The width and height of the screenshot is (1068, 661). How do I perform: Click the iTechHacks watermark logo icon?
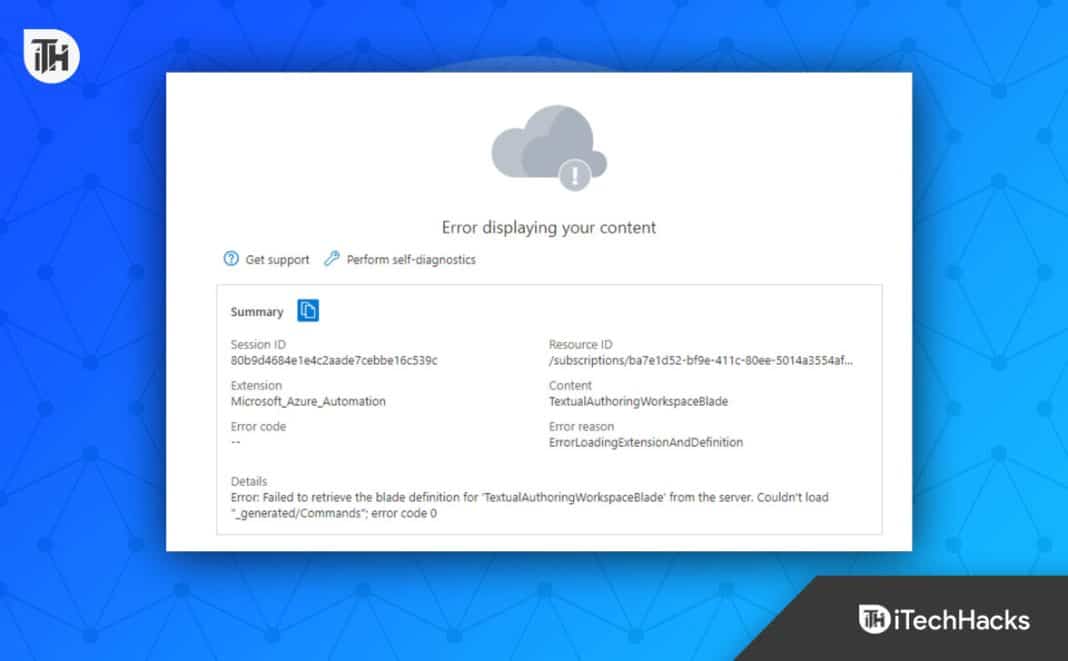point(875,619)
